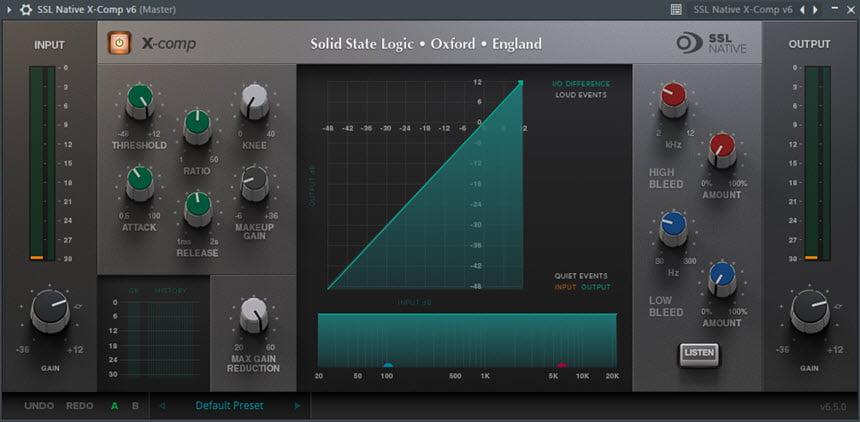Click the Output level meter
860x422 pixels.
tap(817, 164)
